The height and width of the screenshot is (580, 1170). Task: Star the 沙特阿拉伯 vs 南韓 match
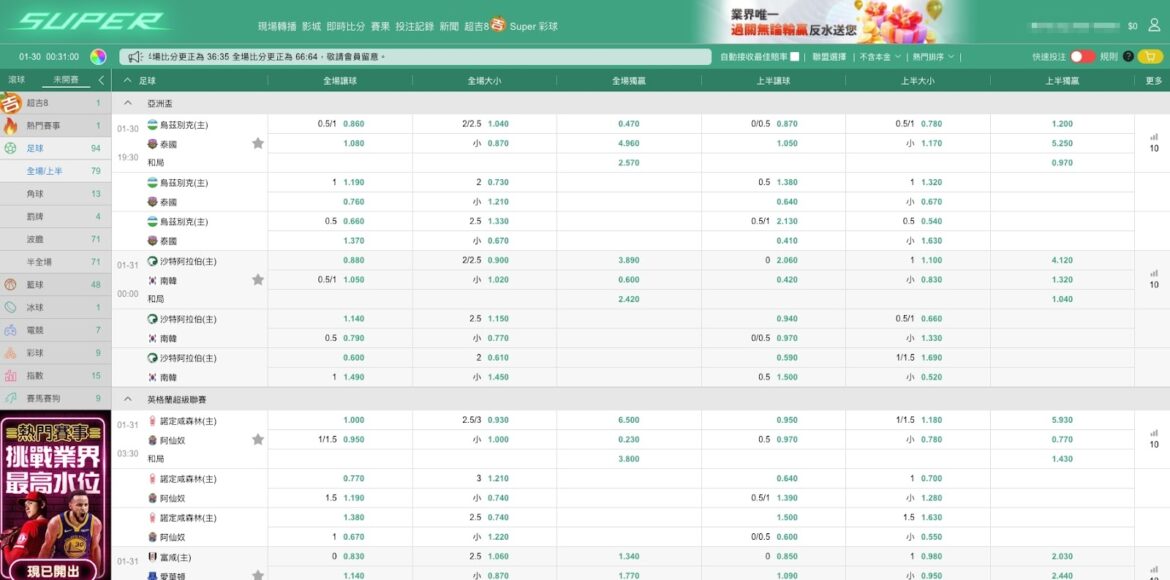tap(258, 280)
